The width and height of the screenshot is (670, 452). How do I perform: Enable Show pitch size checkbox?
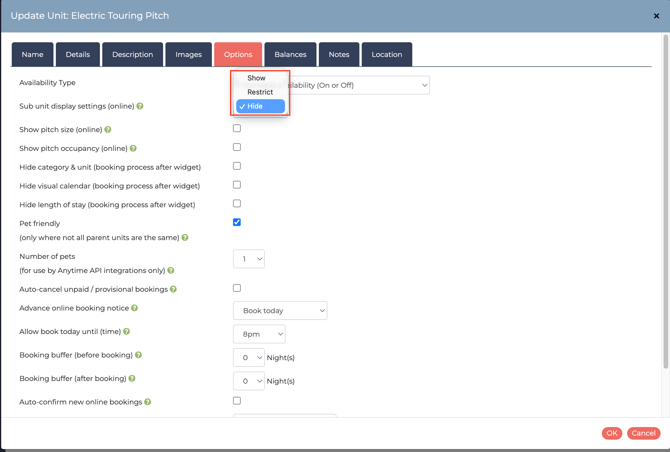pos(237,128)
